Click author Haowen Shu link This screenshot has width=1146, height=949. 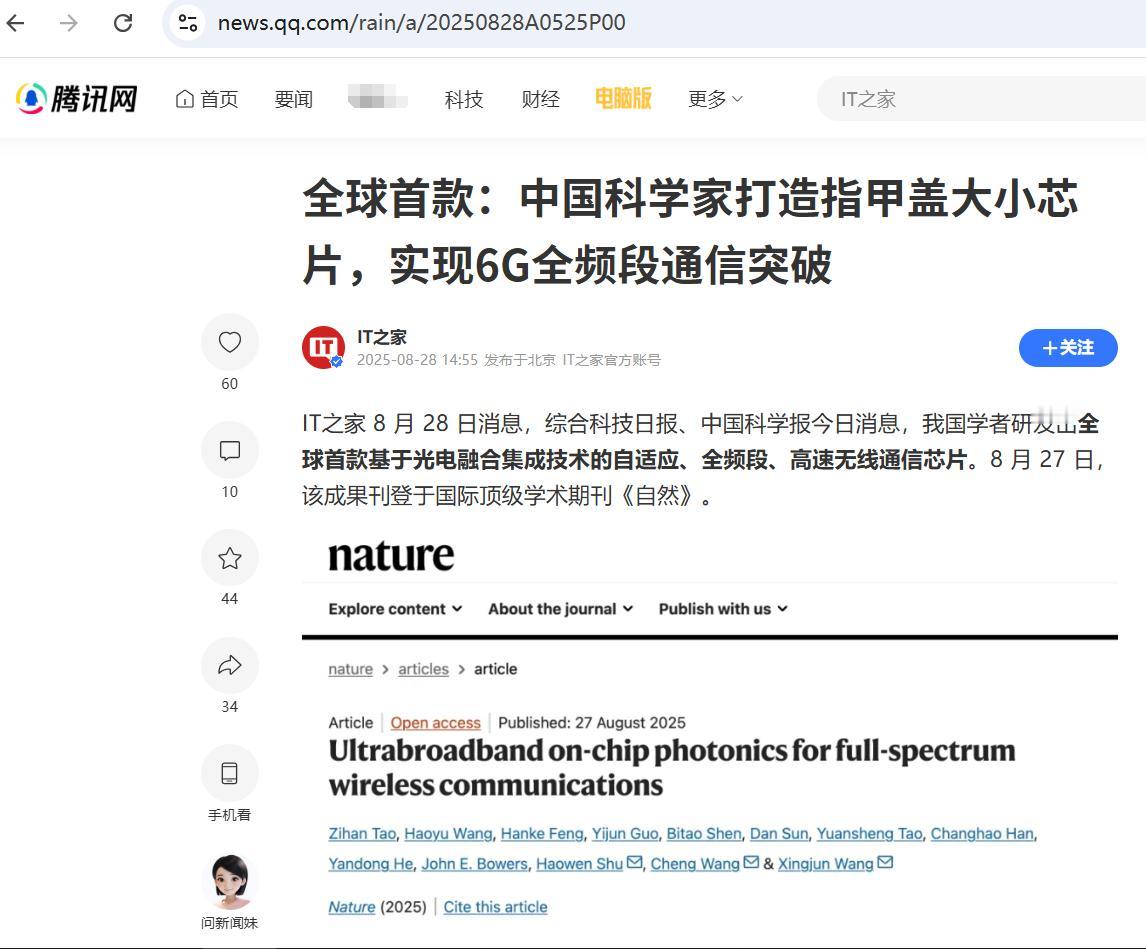click(580, 863)
